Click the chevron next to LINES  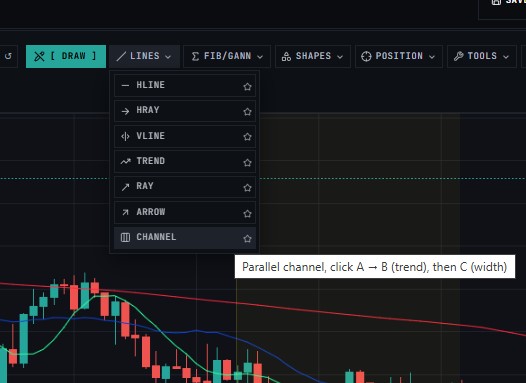click(x=168, y=57)
